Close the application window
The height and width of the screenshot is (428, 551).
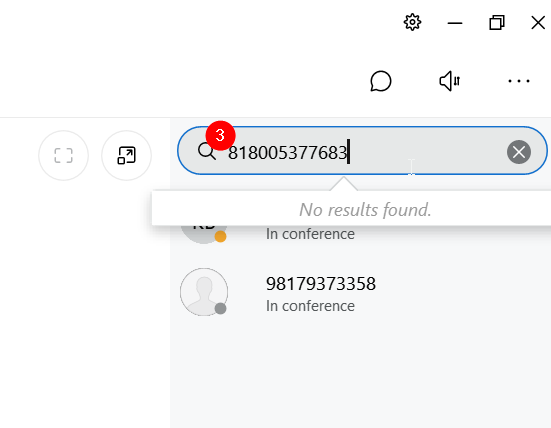click(538, 23)
